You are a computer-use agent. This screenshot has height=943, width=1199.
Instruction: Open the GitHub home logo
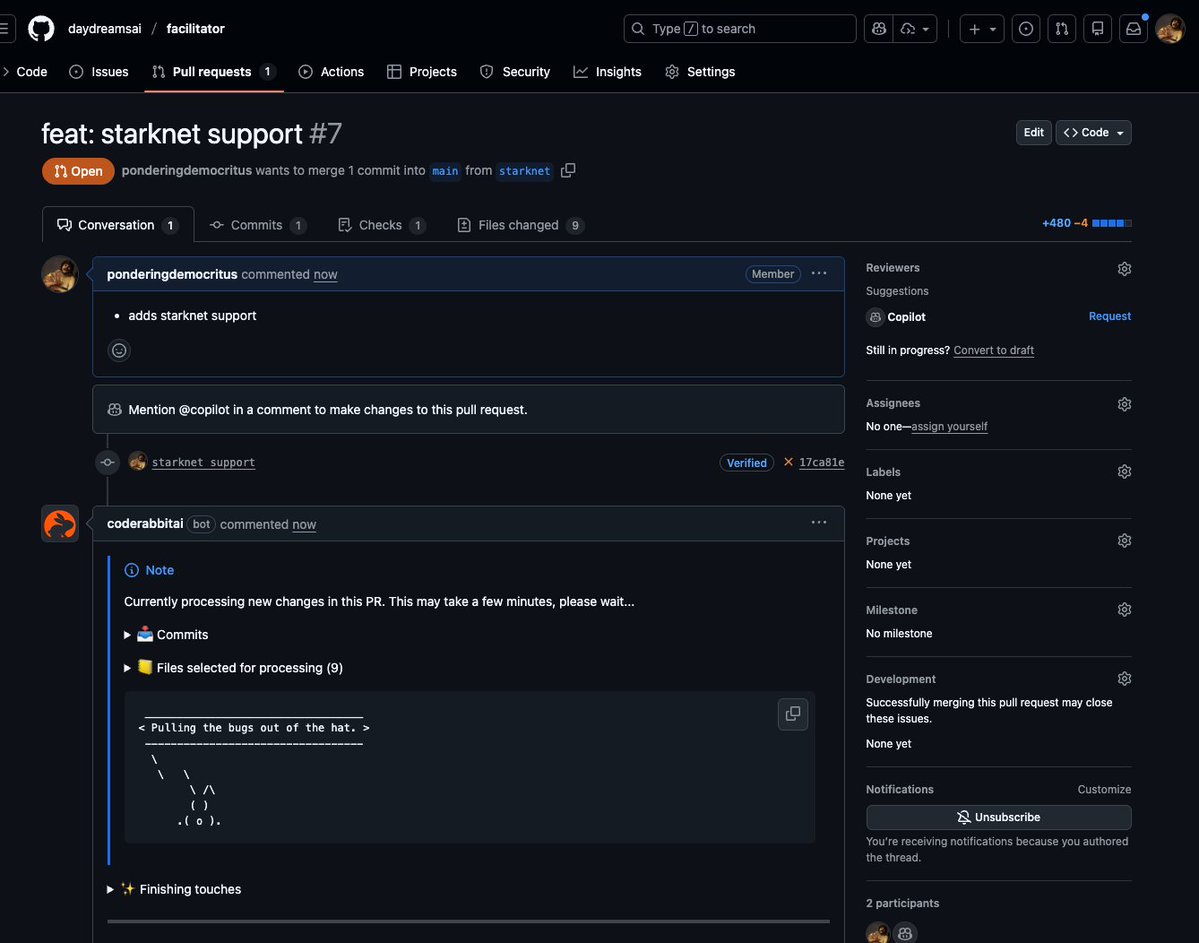[41, 29]
